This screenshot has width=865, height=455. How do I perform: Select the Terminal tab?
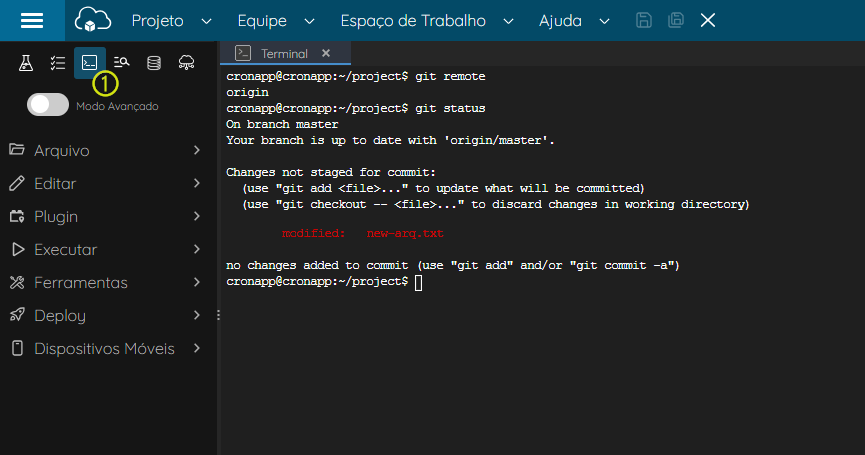285,53
